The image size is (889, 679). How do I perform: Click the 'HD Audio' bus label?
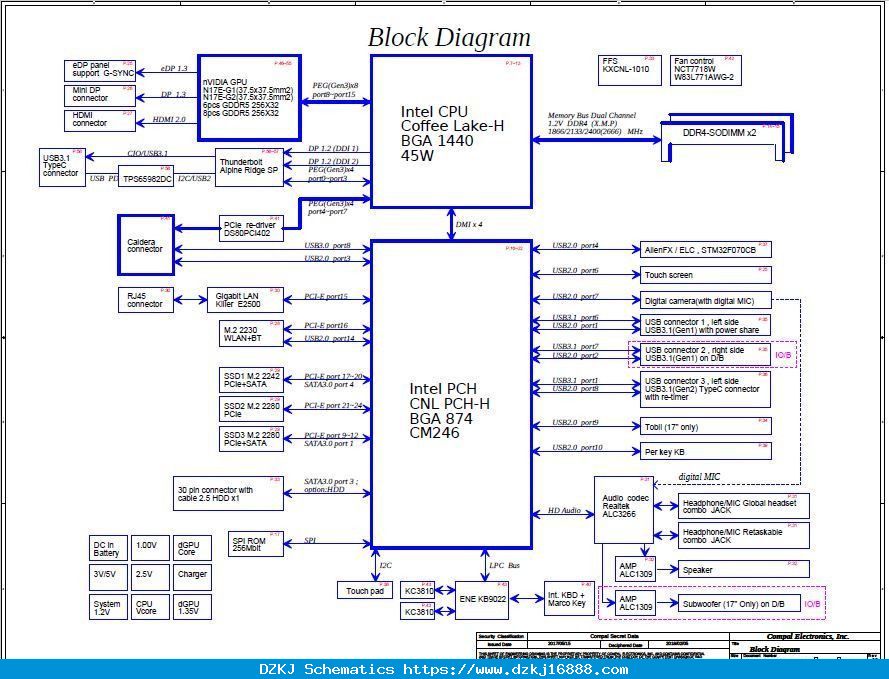pos(564,511)
